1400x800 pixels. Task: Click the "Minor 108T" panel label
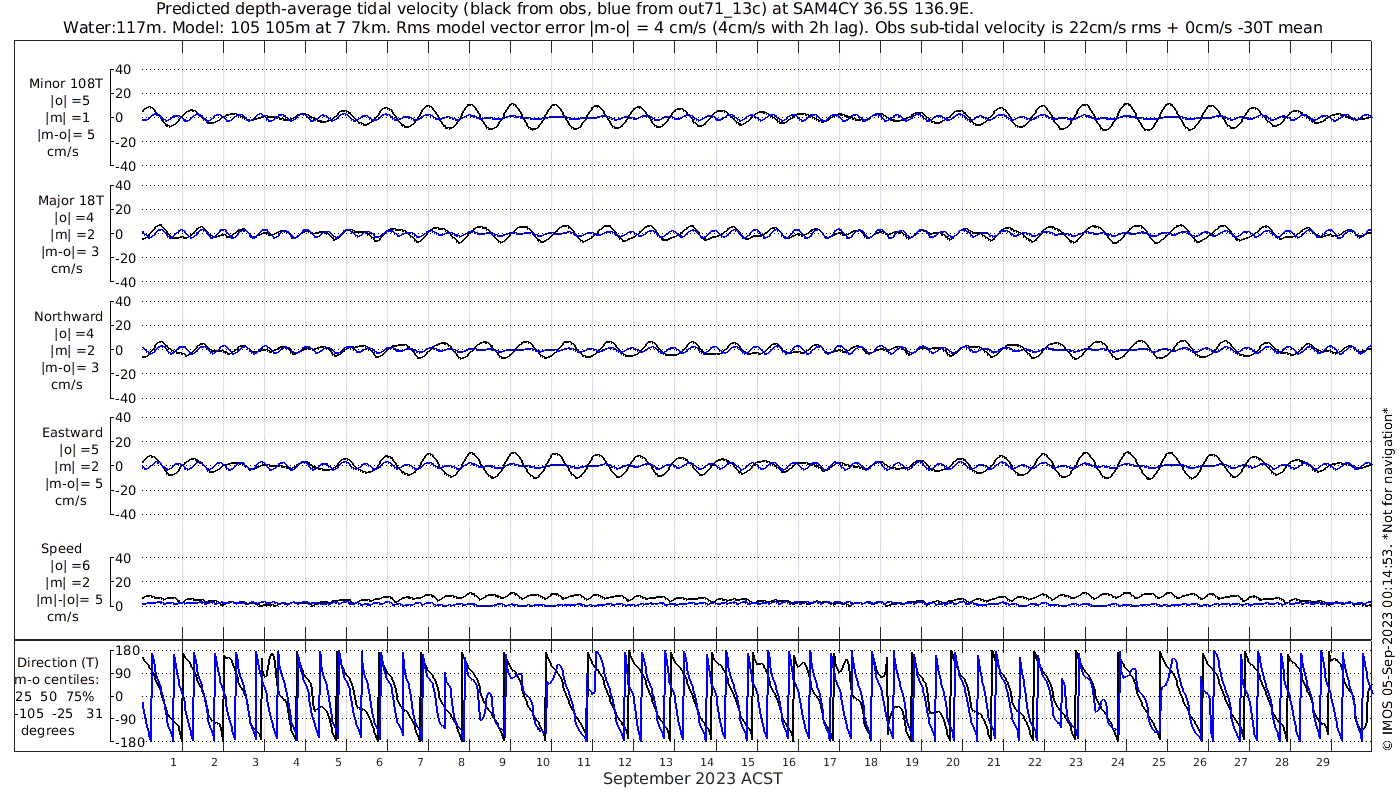point(66,84)
